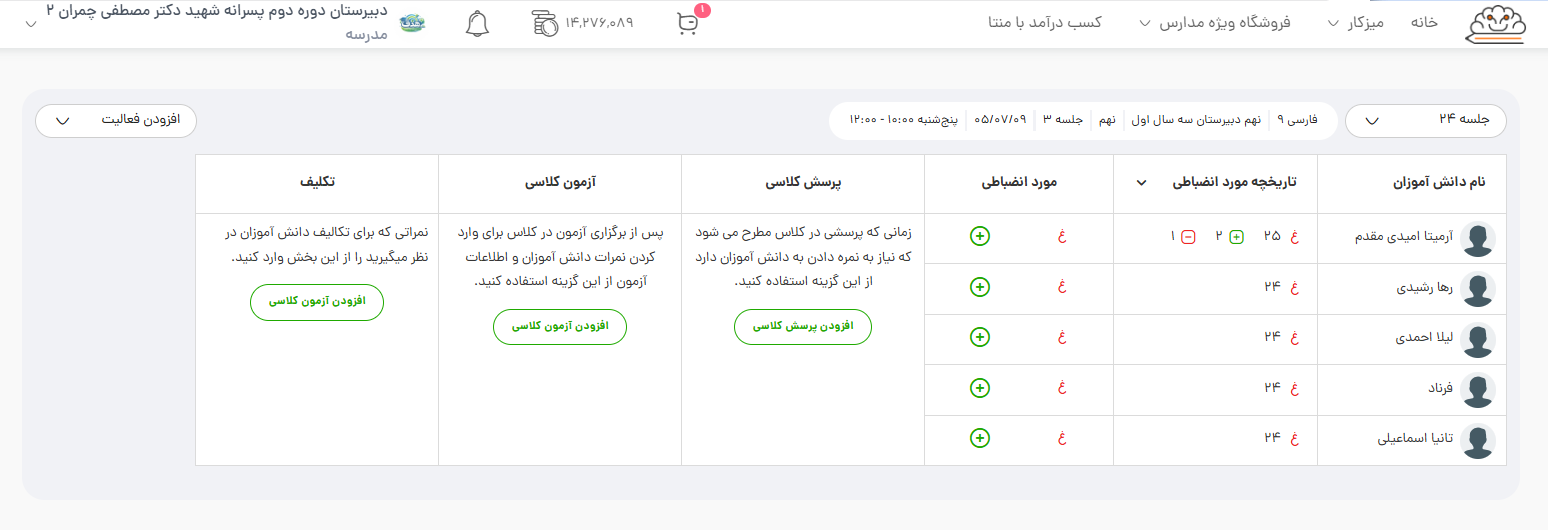Click the avatar of فرناد
This screenshot has width=1548, height=530.
(1478, 389)
